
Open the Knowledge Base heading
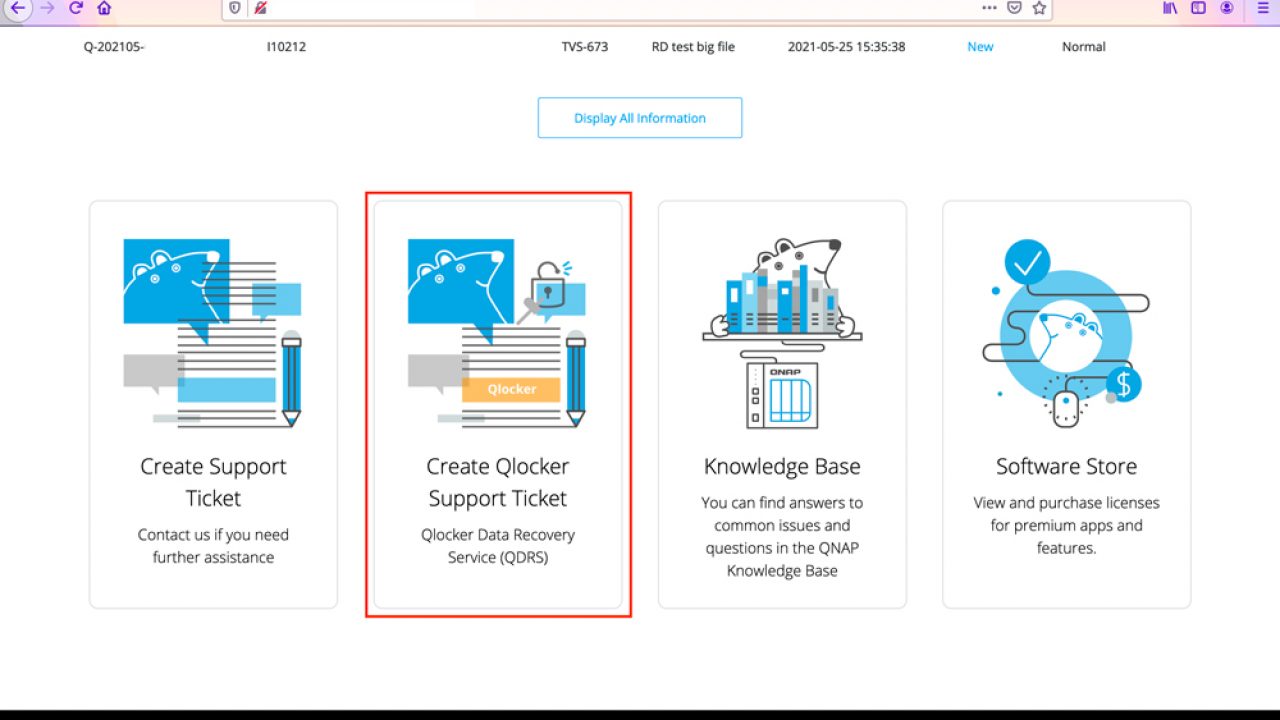pos(782,467)
